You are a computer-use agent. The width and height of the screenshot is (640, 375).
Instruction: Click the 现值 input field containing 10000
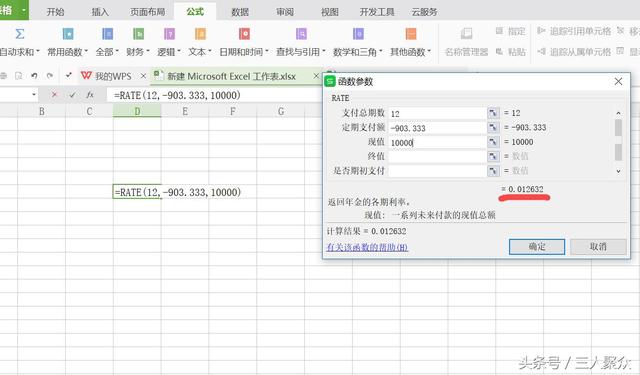[437, 142]
